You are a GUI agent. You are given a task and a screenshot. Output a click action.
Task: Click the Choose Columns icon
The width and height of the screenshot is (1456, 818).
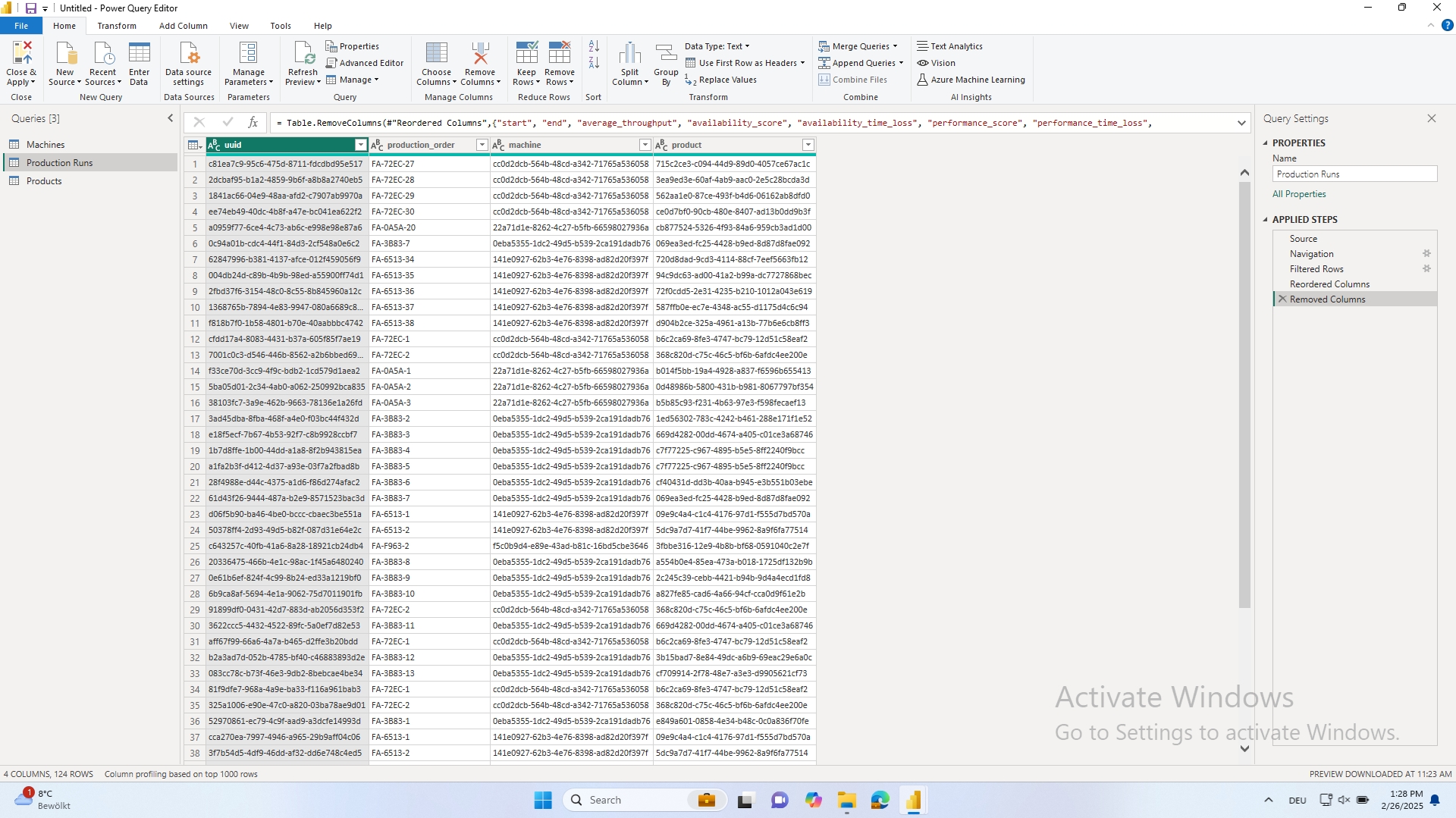point(436,54)
